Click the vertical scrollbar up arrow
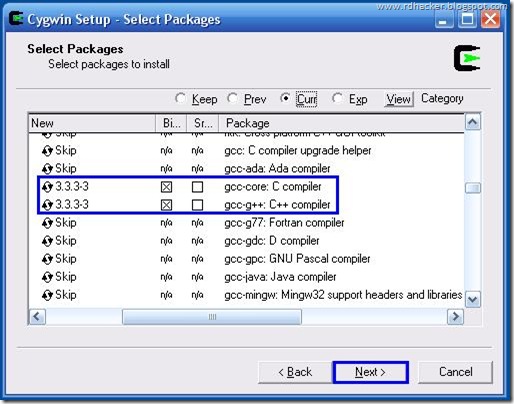 (x=473, y=122)
